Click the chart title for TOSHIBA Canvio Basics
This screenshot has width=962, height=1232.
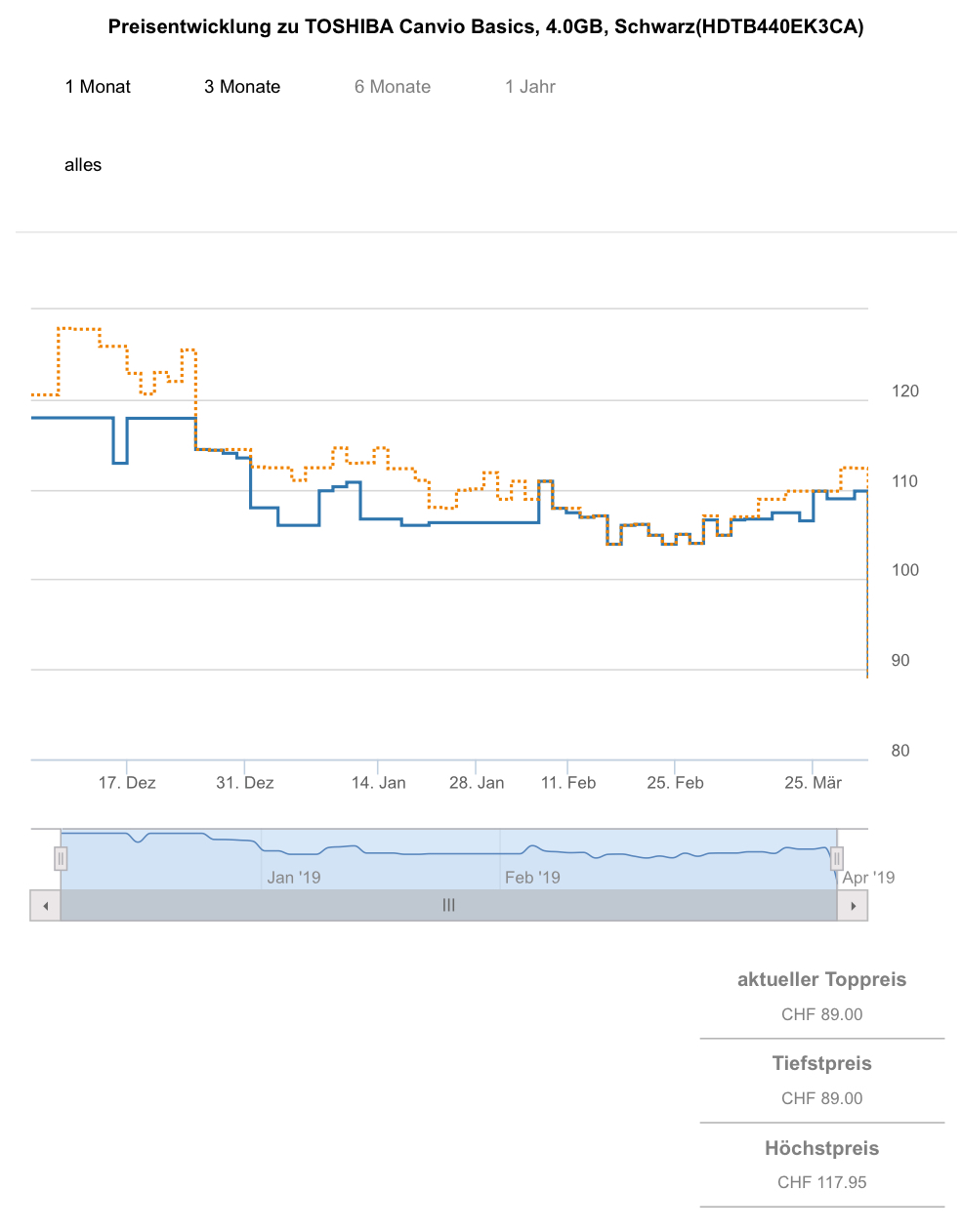pyautogui.click(x=485, y=27)
